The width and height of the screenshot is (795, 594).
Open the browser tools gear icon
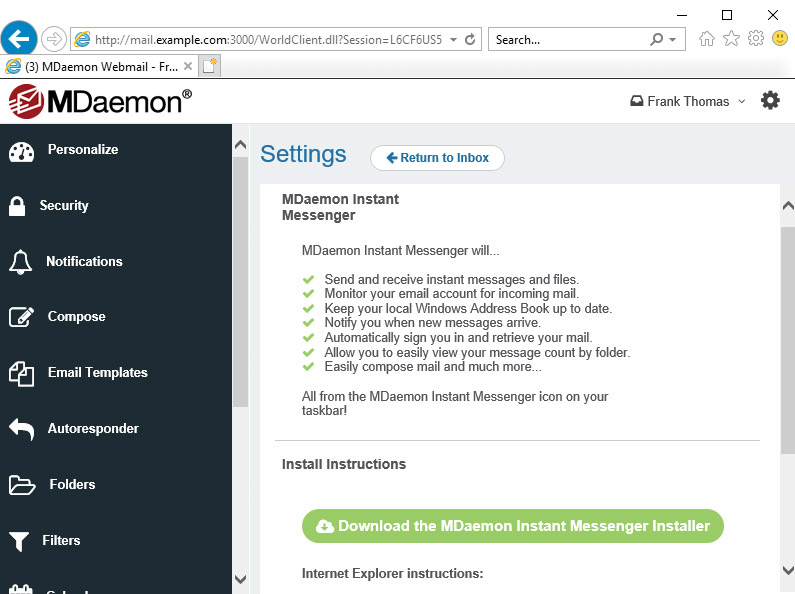click(x=755, y=39)
